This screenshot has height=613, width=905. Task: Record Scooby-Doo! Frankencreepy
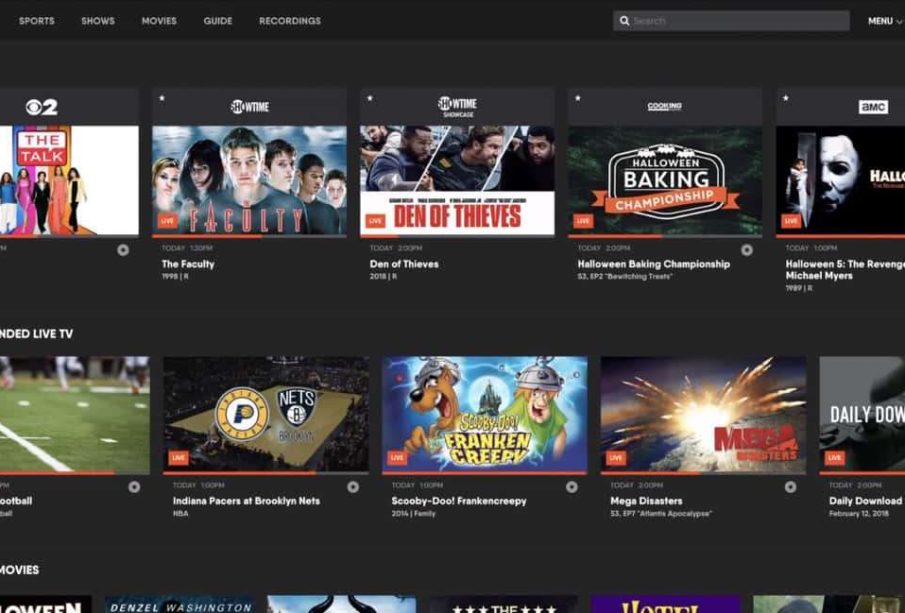571,487
